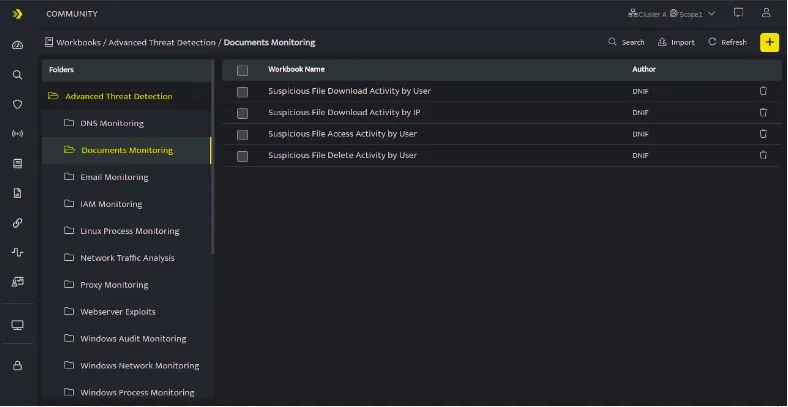Check Suspicious File Download Activity by IP
The width and height of the screenshot is (788, 407).
click(242, 114)
